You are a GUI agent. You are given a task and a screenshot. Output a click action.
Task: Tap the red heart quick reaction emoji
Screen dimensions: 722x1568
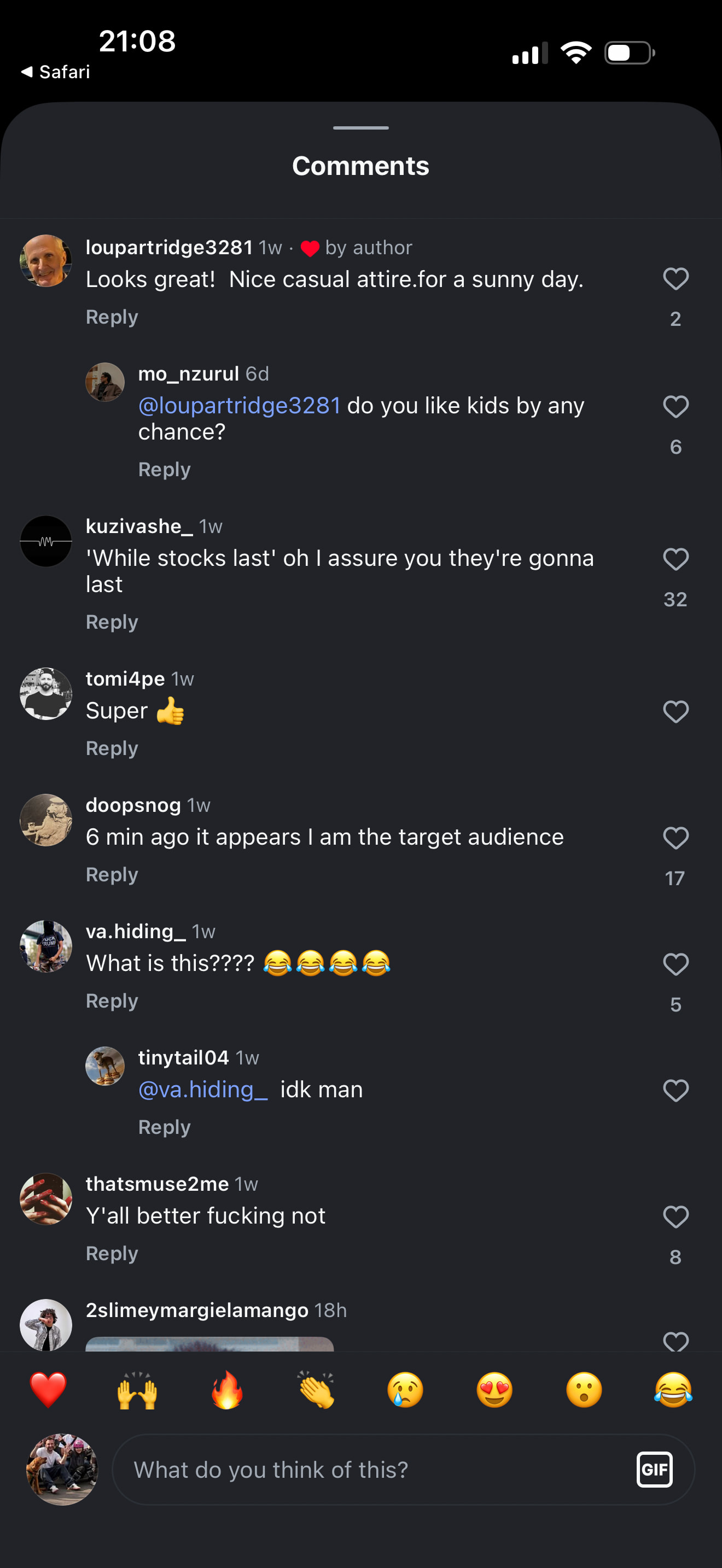(x=48, y=1390)
